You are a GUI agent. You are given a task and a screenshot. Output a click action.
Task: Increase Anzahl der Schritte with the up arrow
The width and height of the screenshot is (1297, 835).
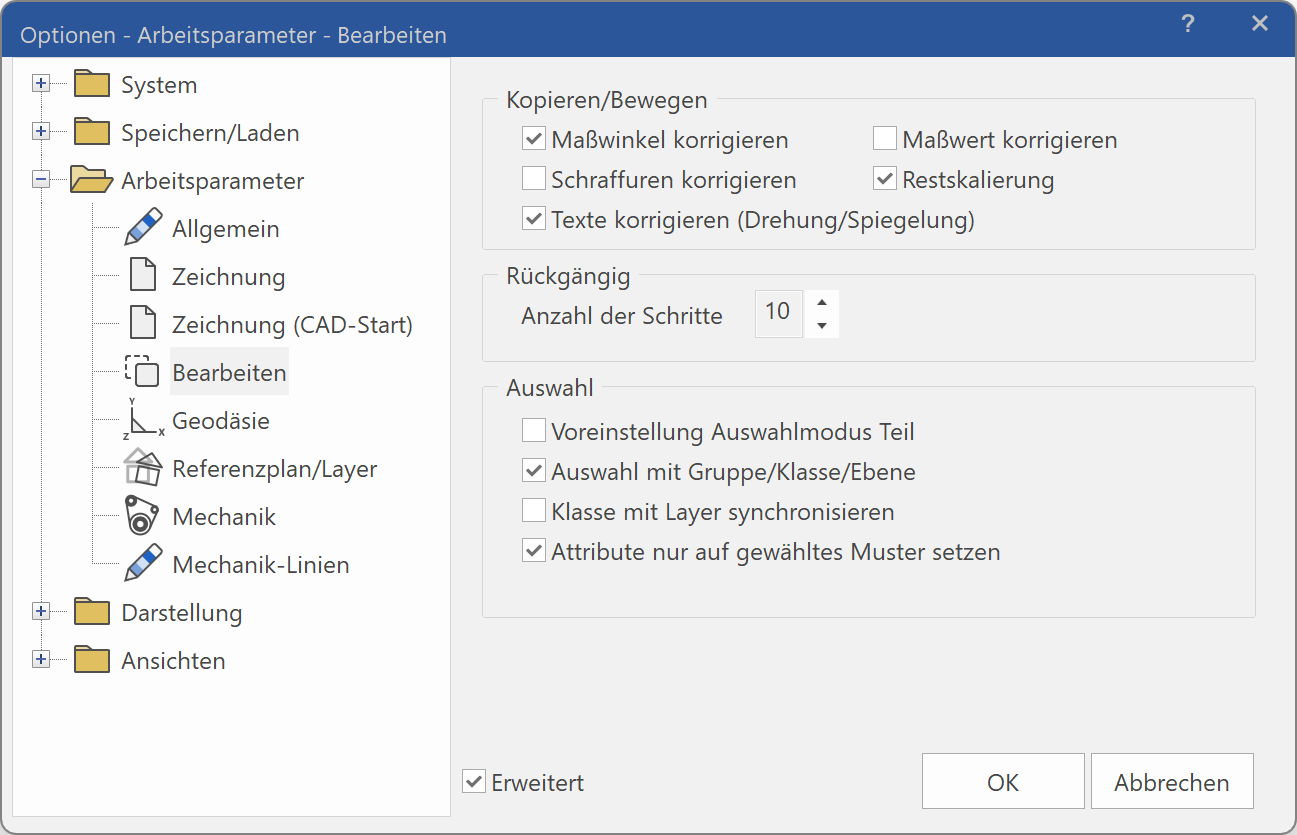point(821,303)
